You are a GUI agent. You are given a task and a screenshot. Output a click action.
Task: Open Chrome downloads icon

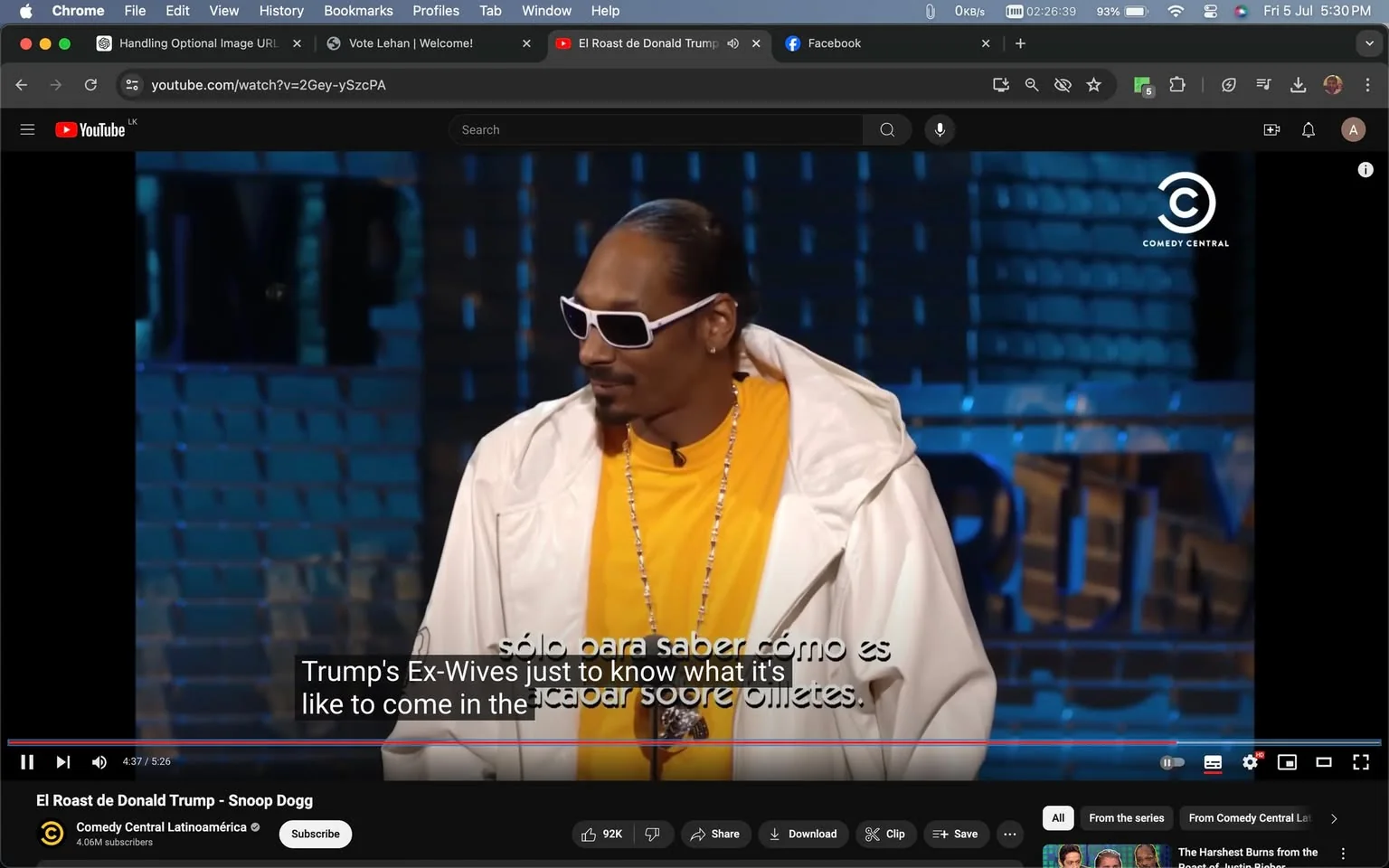pyautogui.click(x=1298, y=84)
